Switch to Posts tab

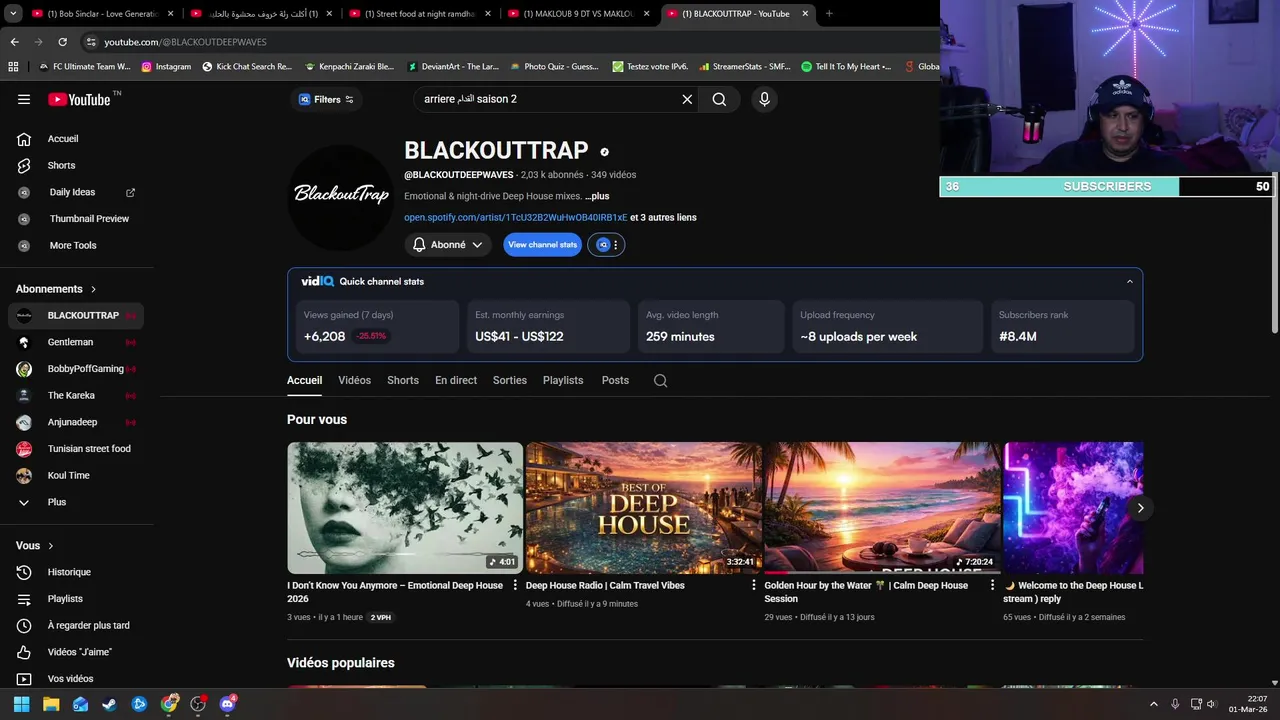tap(615, 380)
